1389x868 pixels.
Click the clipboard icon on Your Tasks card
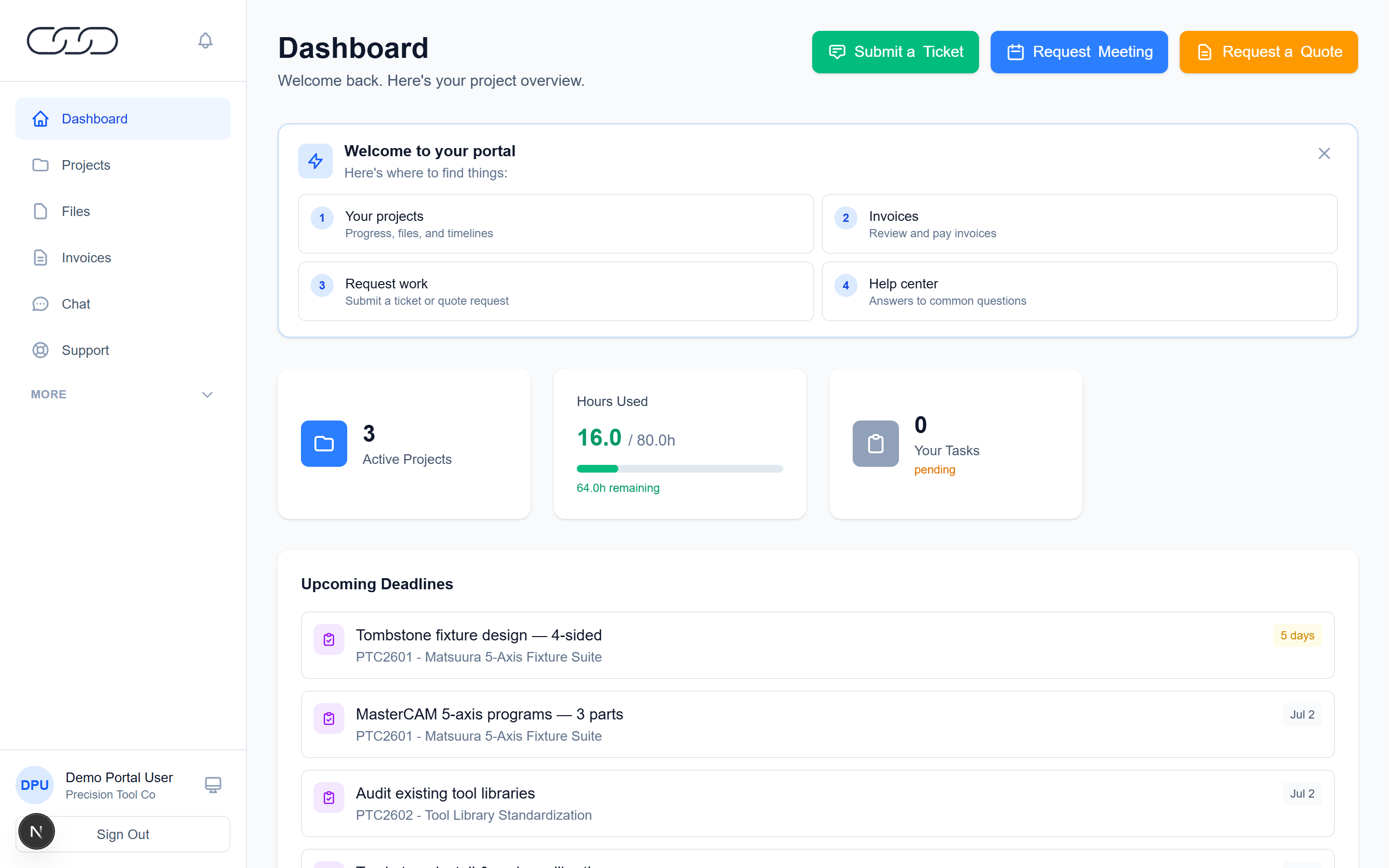tap(875, 443)
